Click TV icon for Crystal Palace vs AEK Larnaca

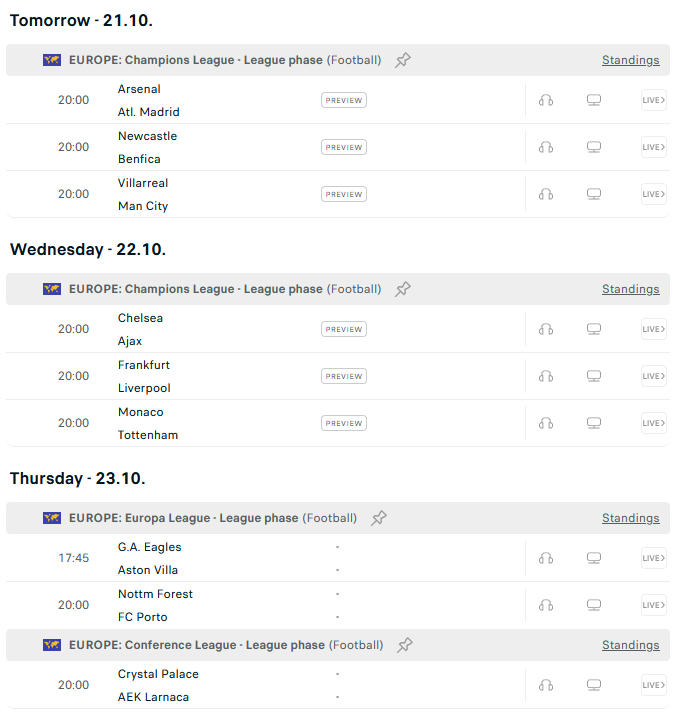point(594,685)
